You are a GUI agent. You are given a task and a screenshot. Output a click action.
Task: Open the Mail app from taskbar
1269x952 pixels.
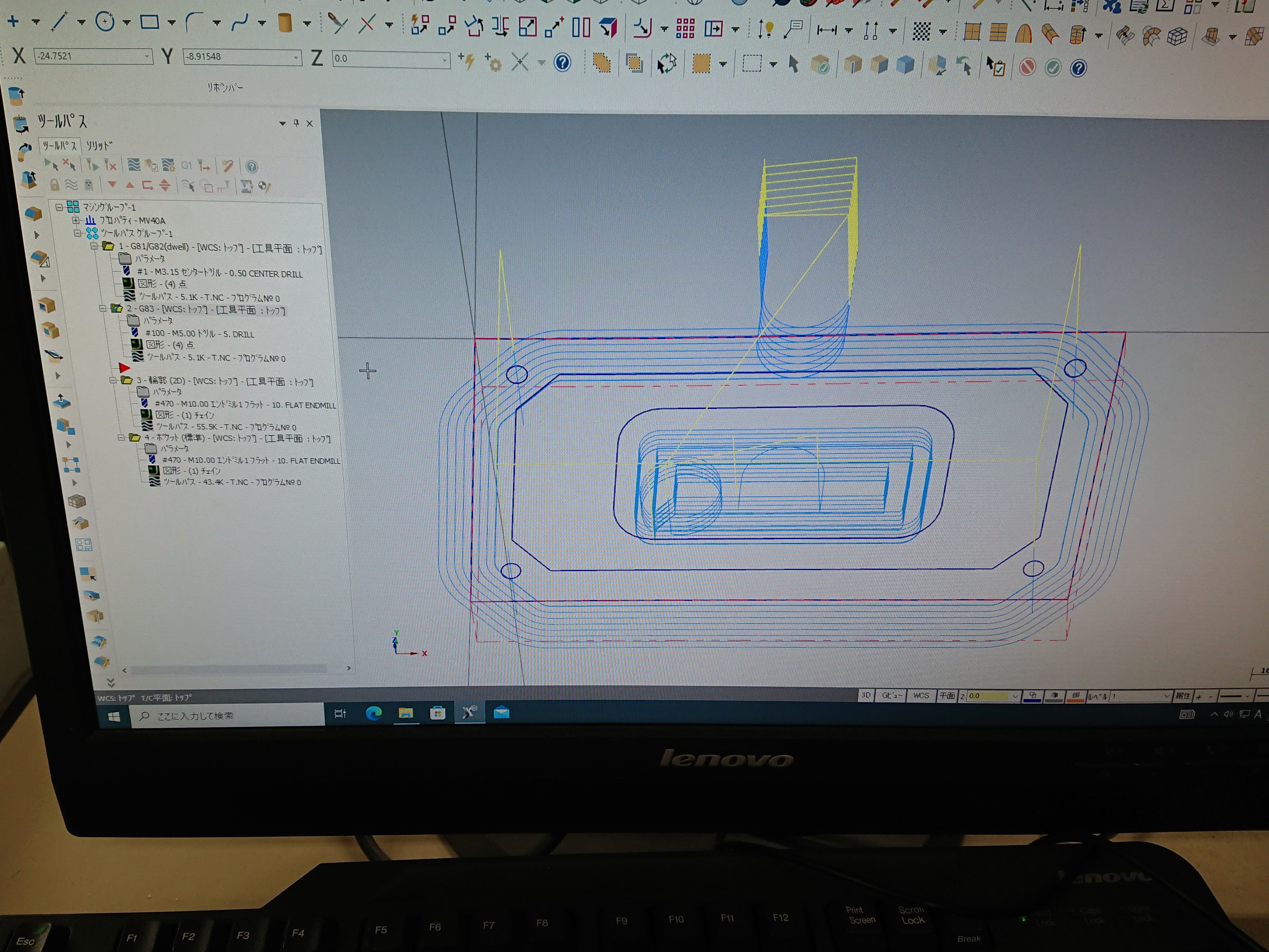(501, 713)
